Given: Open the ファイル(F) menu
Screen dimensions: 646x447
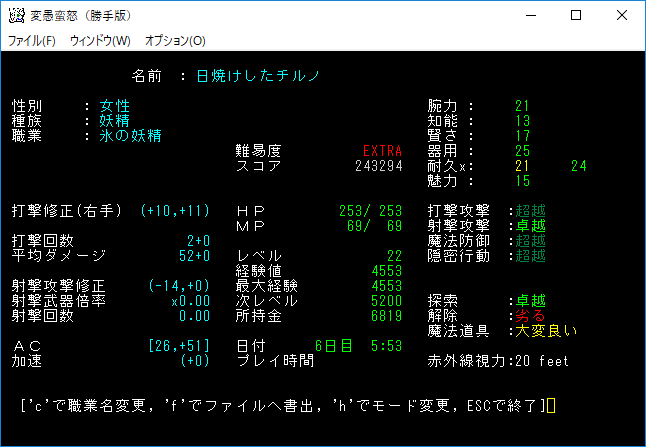Looking at the screenshot, I should tap(32, 41).
